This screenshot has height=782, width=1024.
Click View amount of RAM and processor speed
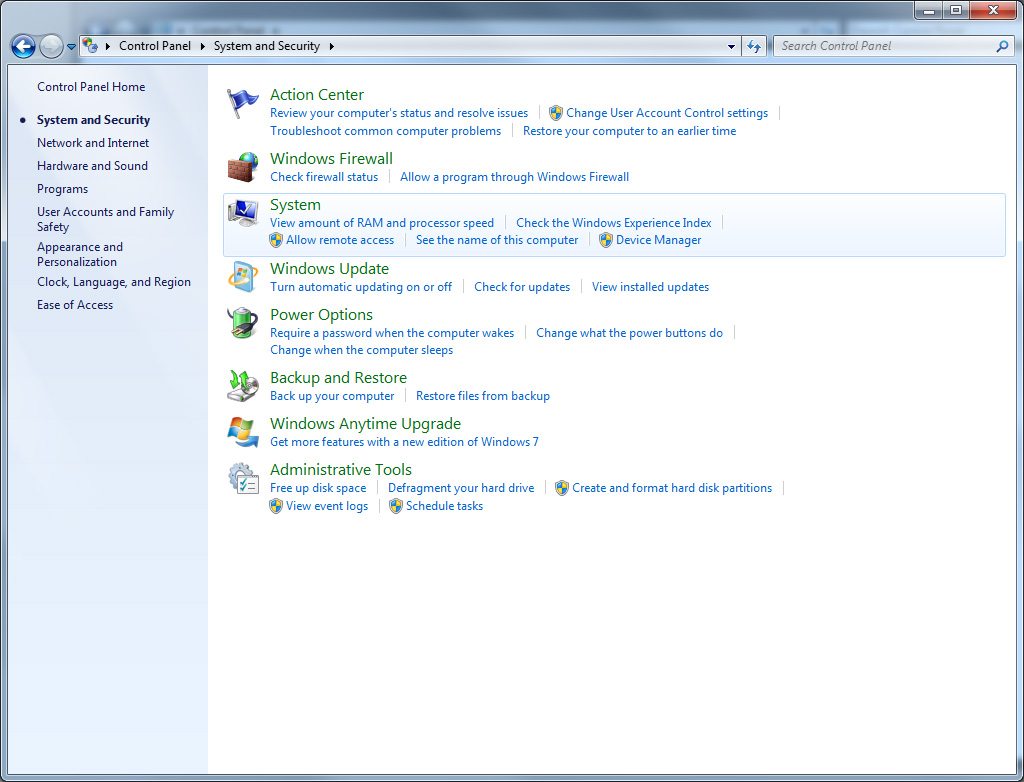(382, 223)
